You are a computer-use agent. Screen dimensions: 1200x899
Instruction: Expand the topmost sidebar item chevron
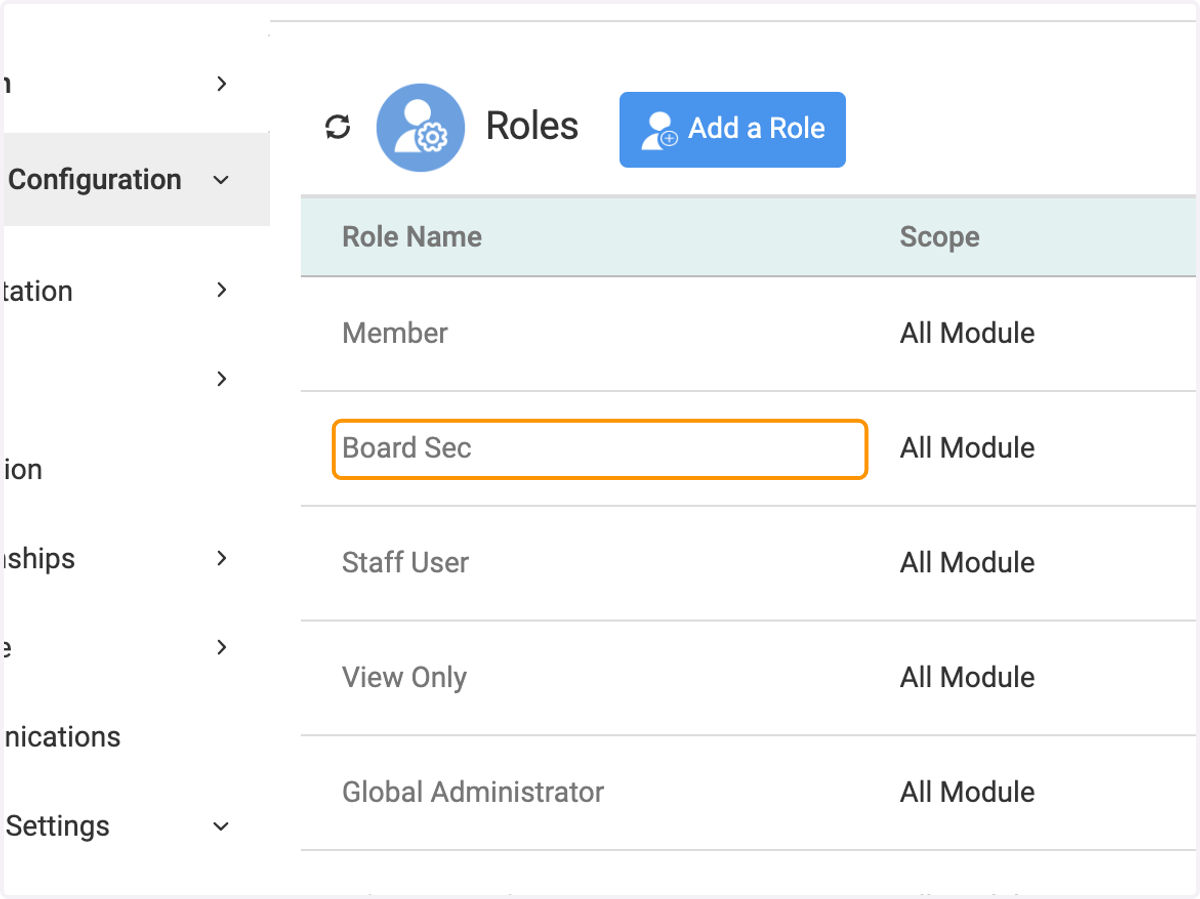[222, 84]
